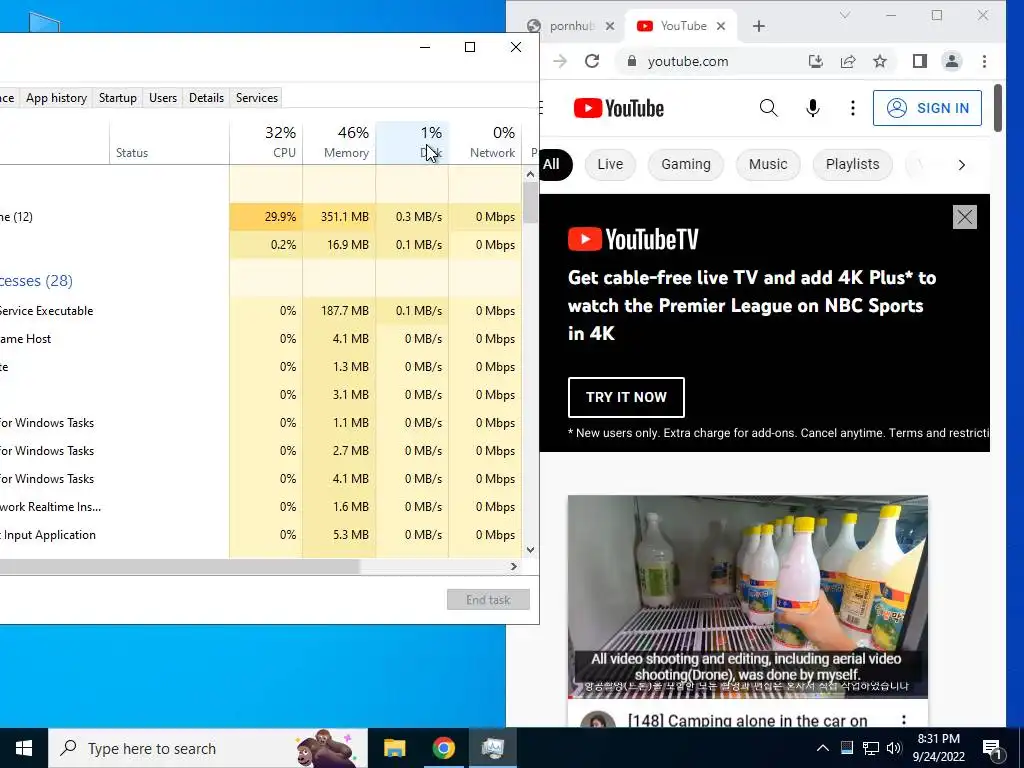Viewport: 1024px width, 768px height.
Task: Switch to the App history tab
Action: click(x=56, y=98)
